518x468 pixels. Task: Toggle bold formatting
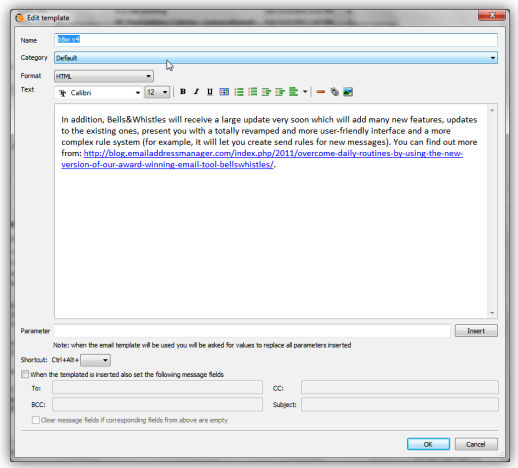point(183,92)
